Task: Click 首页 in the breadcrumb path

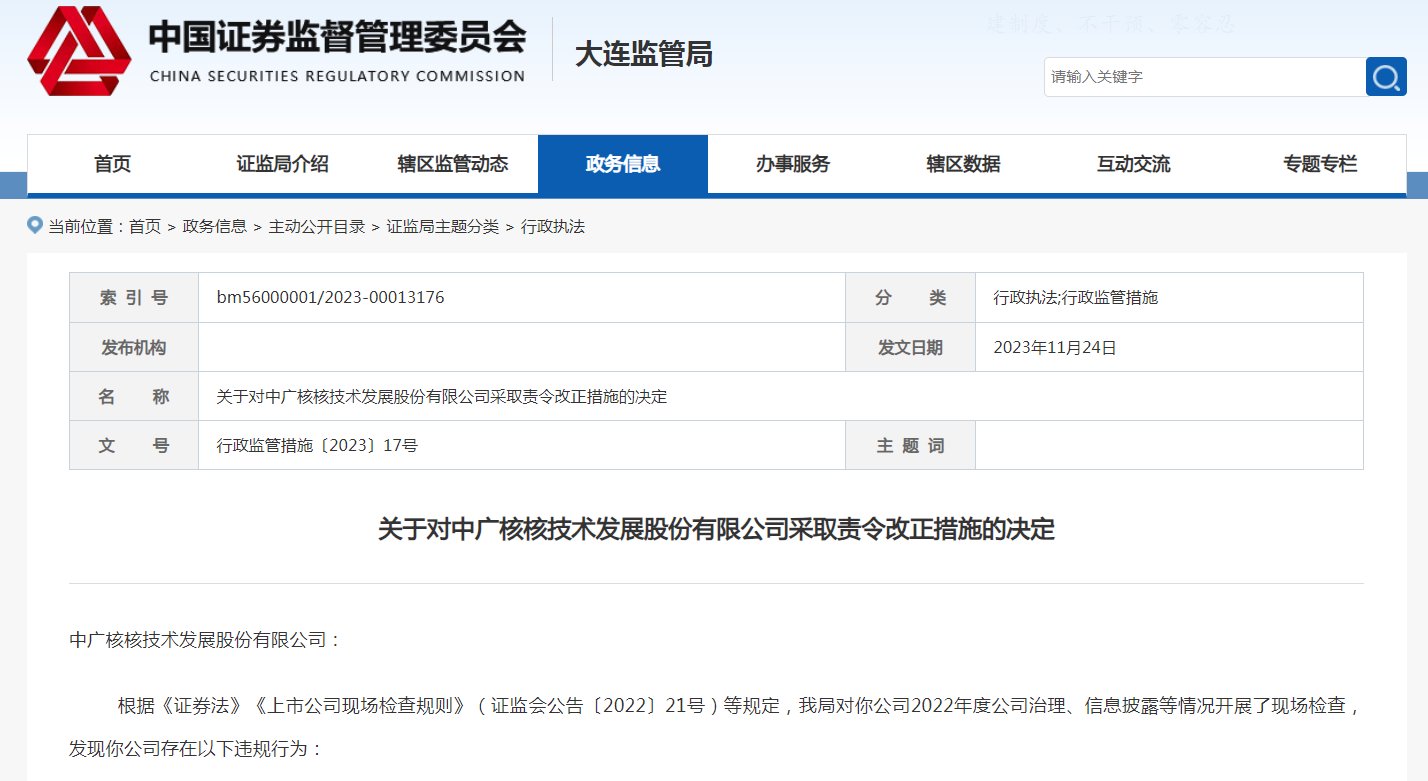Action: (145, 227)
